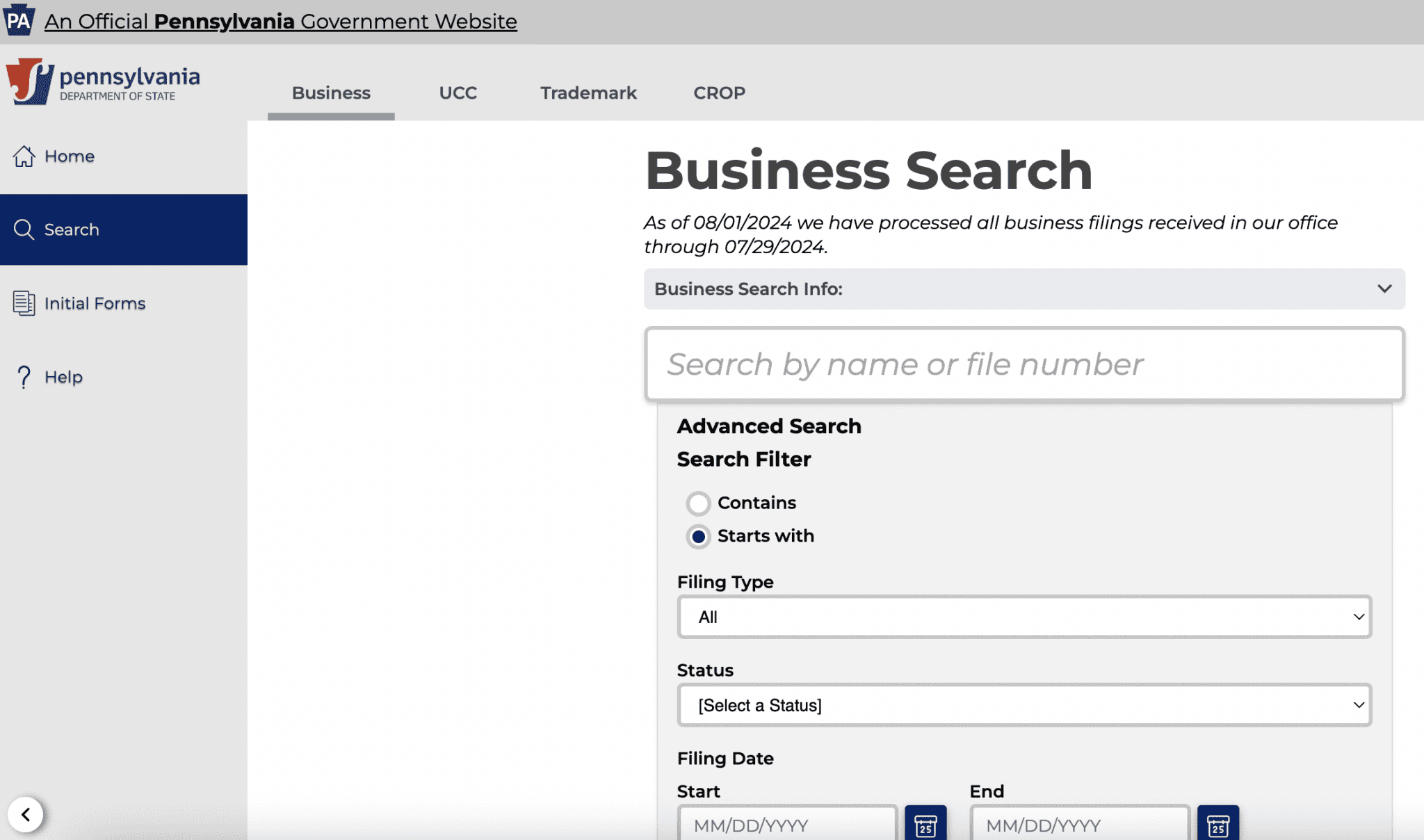Click the search by name input field
The image size is (1424, 840).
[1023, 364]
